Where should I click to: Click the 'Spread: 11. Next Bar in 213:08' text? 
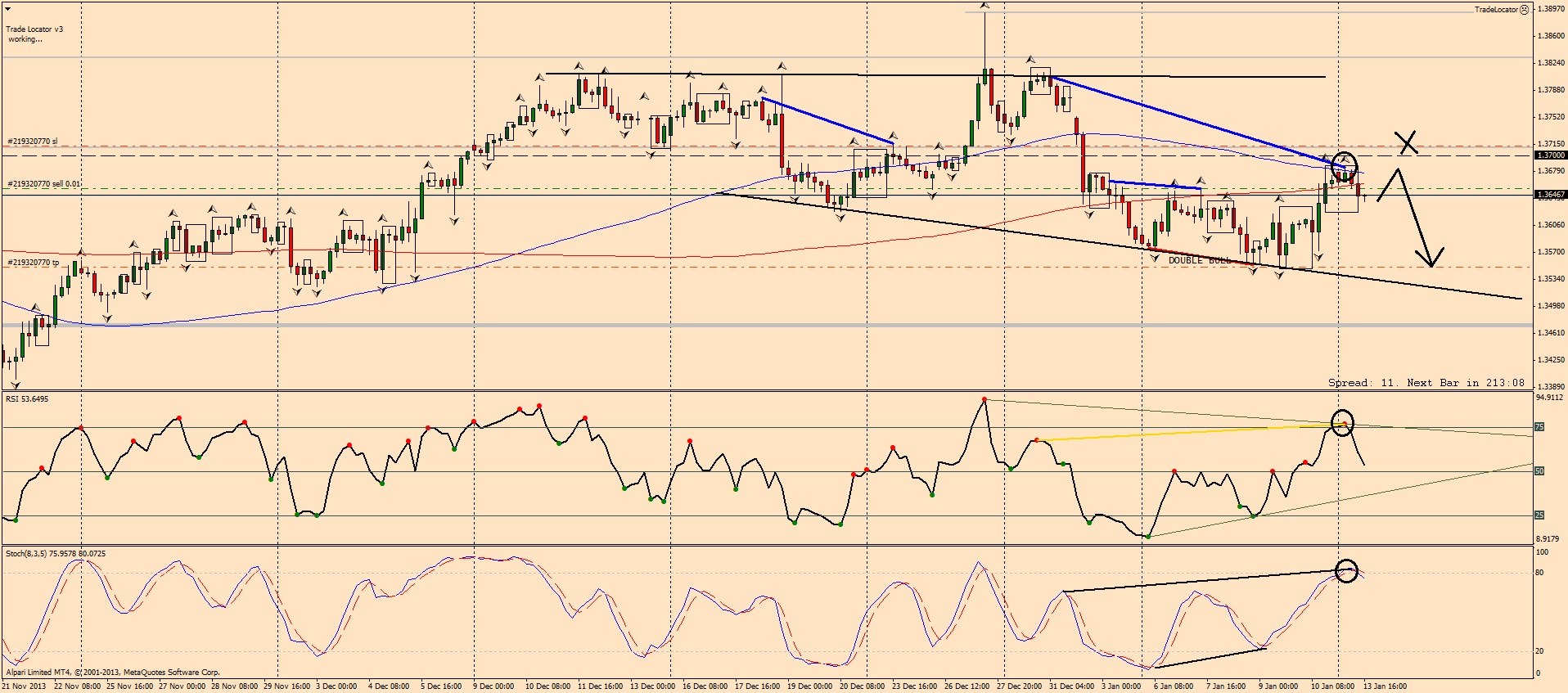click(1426, 383)
